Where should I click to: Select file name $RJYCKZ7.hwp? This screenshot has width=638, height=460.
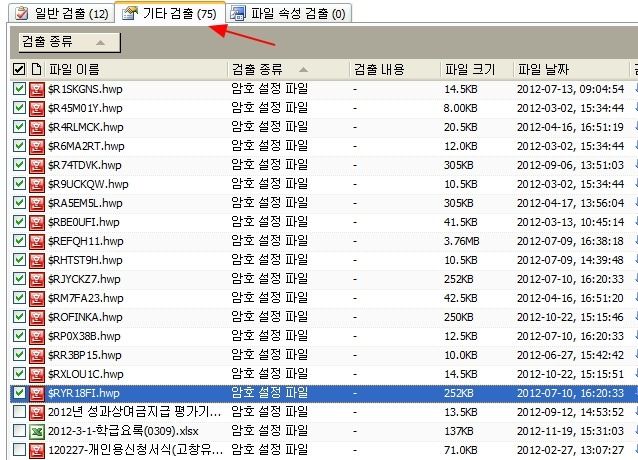(x=84, y=279)
